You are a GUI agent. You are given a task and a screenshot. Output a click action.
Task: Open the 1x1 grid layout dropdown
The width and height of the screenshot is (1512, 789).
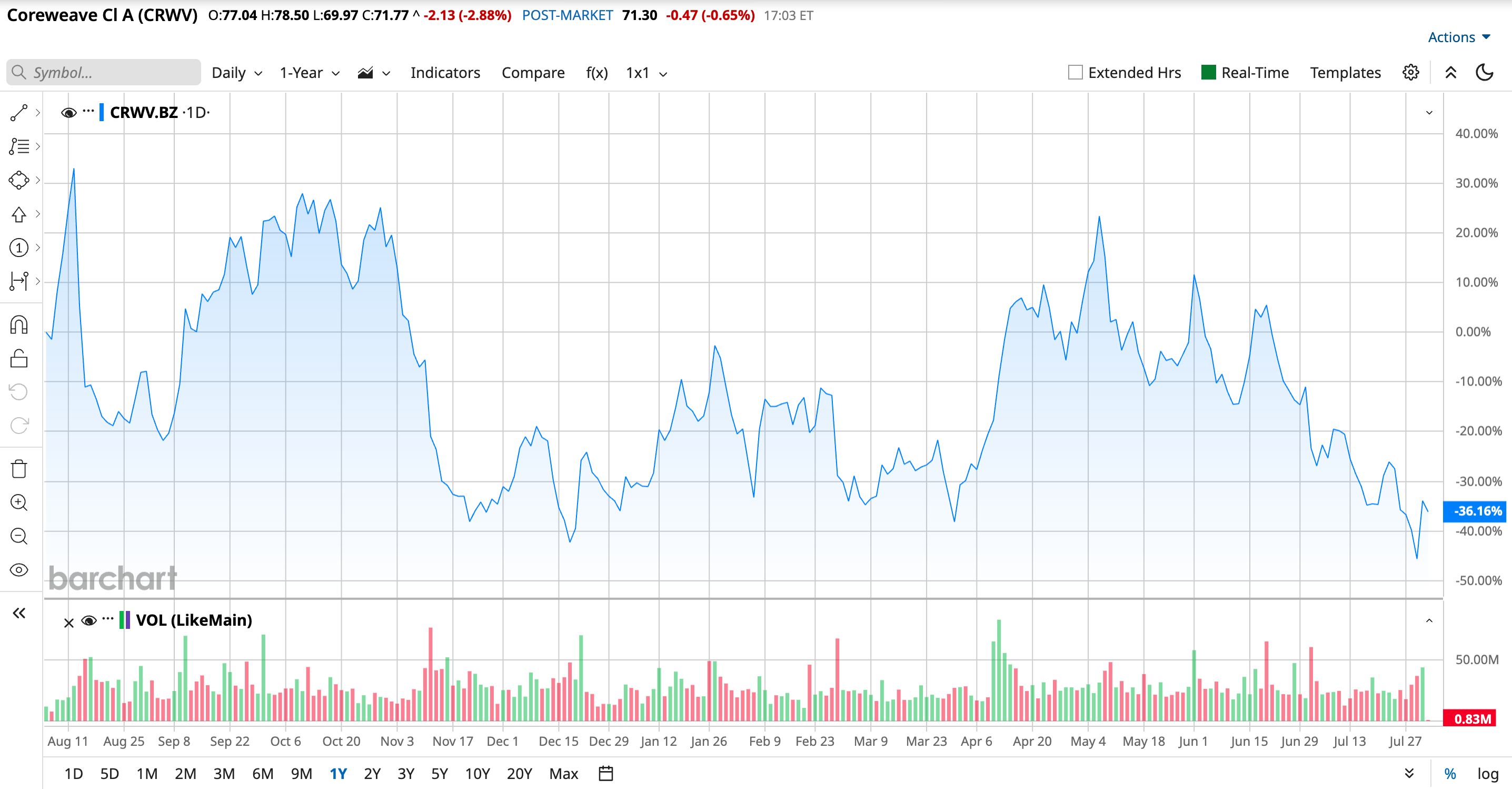coord(646,73)
